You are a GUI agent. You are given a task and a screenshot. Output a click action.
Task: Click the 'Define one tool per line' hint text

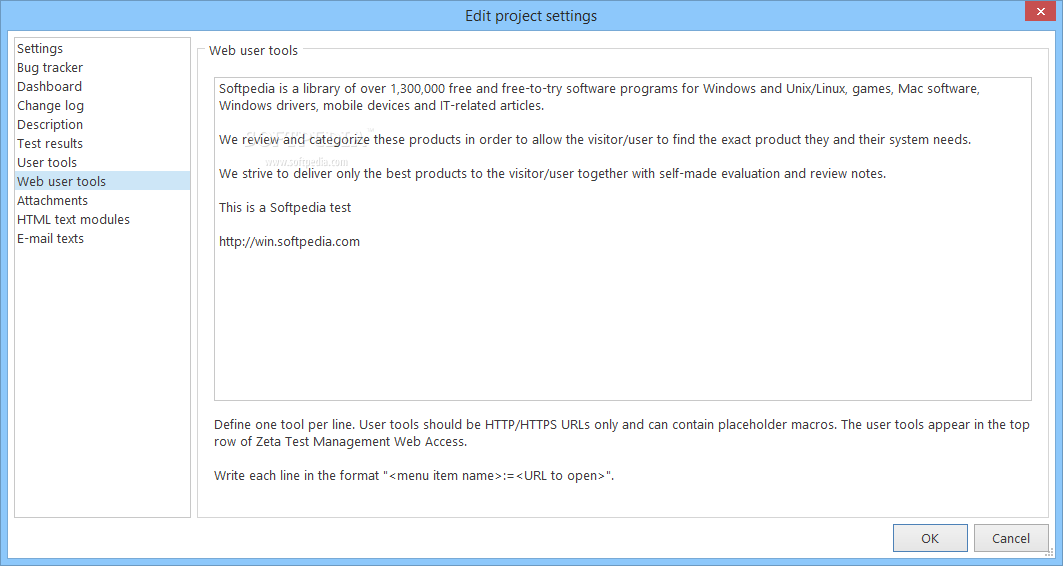622,433
